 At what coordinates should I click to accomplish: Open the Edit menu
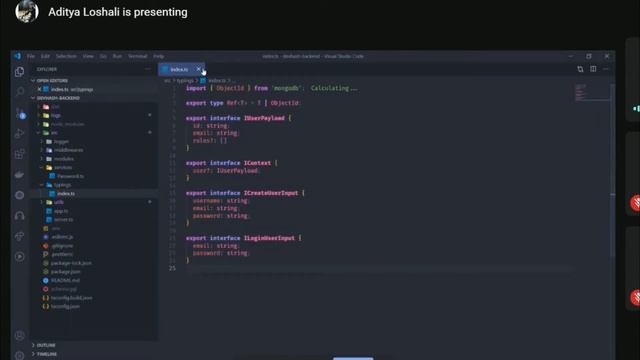pyautogui.click(x=45, y=56)
